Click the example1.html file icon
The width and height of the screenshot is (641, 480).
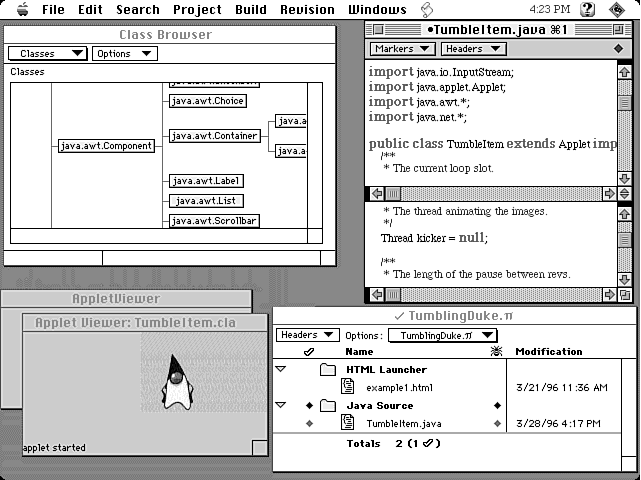click(348, 387)
